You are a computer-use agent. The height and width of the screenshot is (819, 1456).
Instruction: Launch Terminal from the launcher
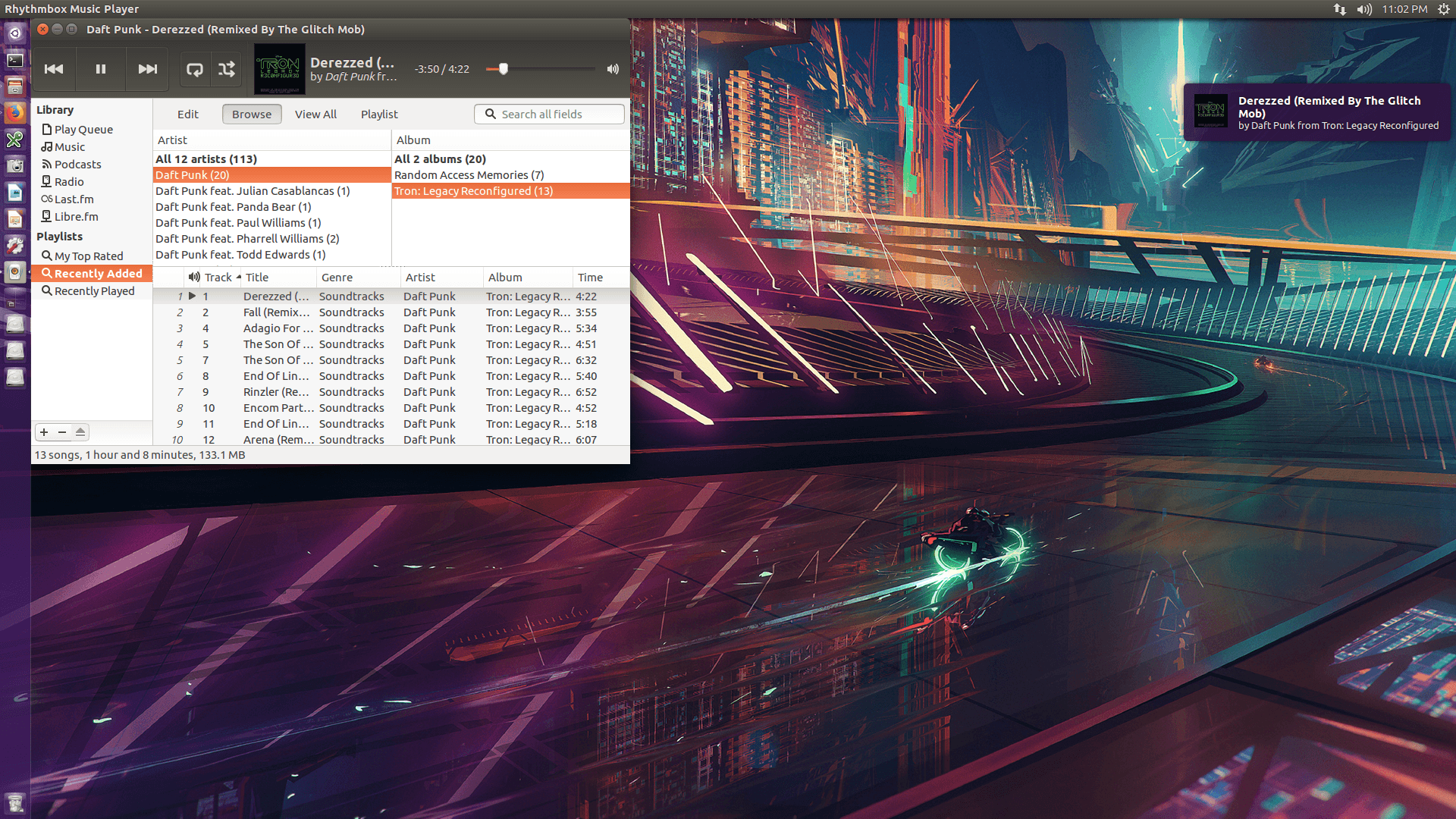pos(15,60)
